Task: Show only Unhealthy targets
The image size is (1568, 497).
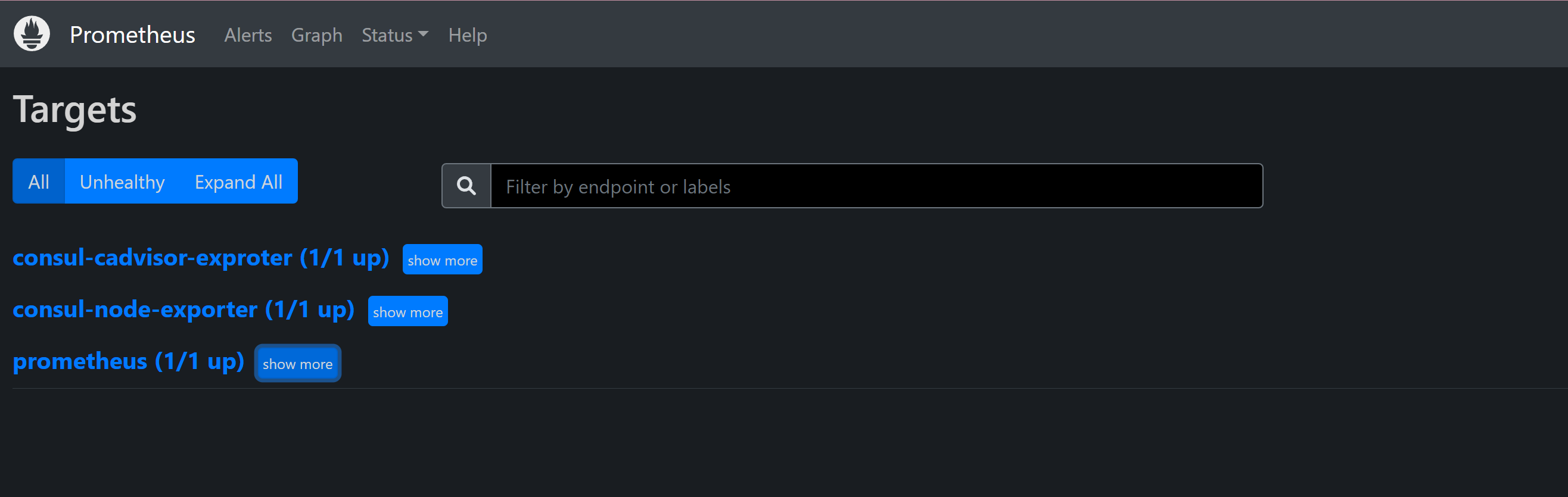Action: (122, 182)
